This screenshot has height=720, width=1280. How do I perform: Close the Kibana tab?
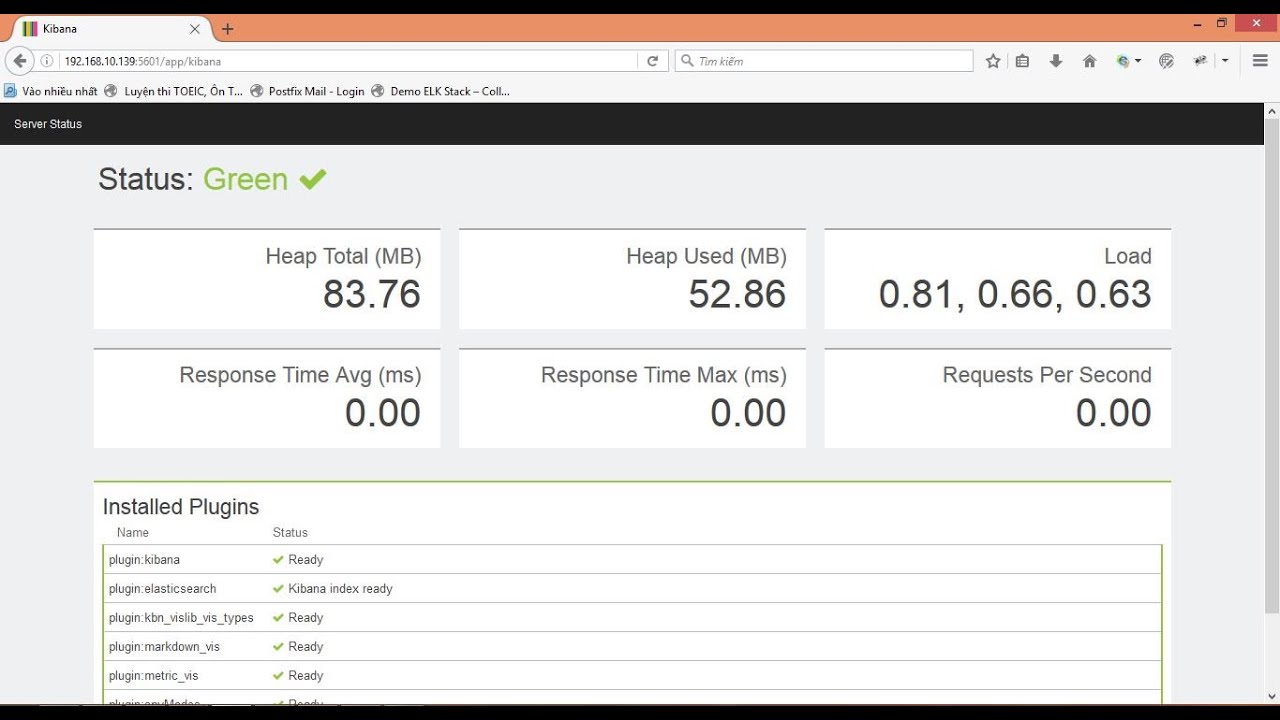[x=195, y=29]
